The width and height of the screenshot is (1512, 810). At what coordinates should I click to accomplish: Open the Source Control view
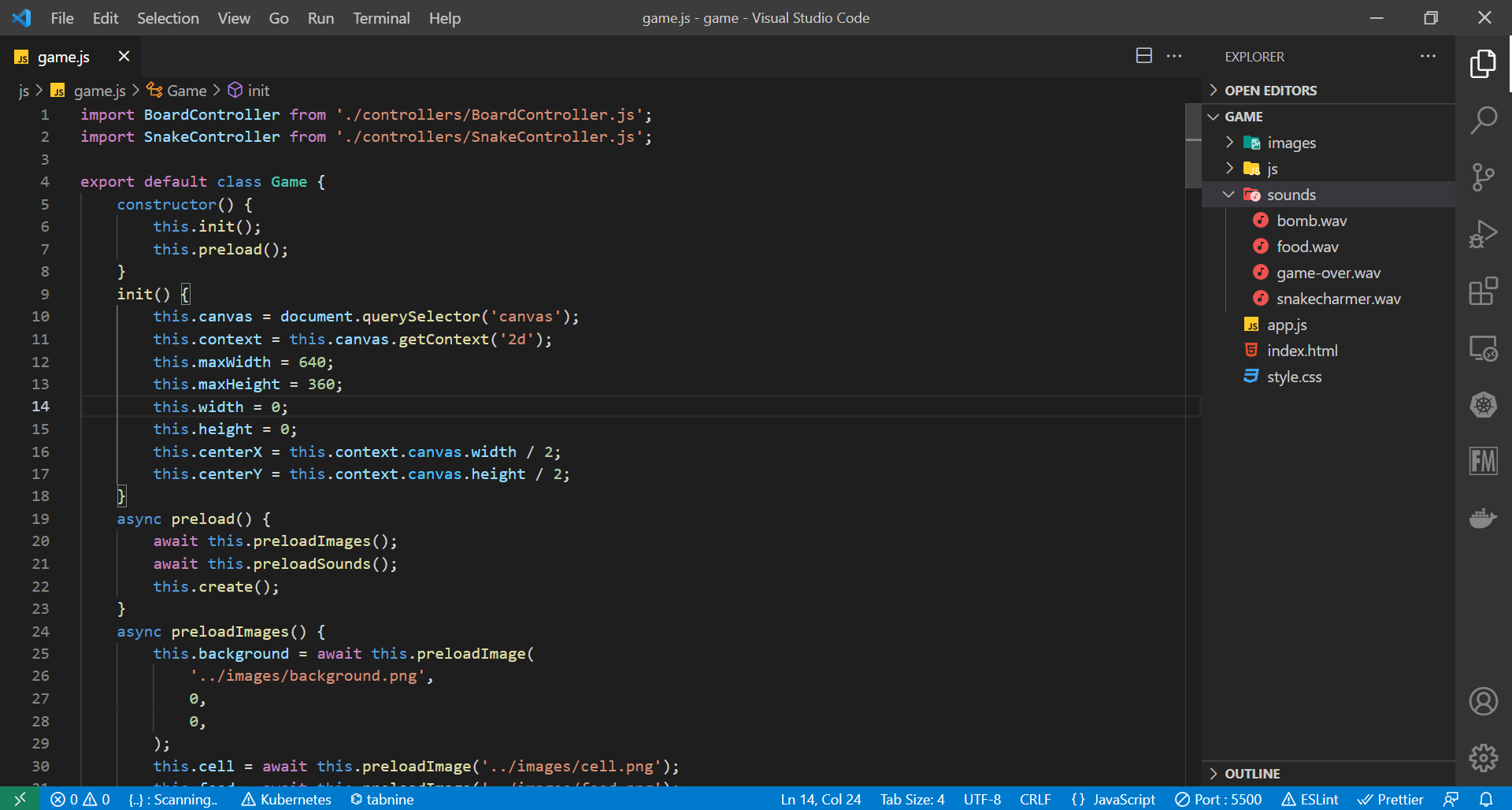[x=1483, y=177]
